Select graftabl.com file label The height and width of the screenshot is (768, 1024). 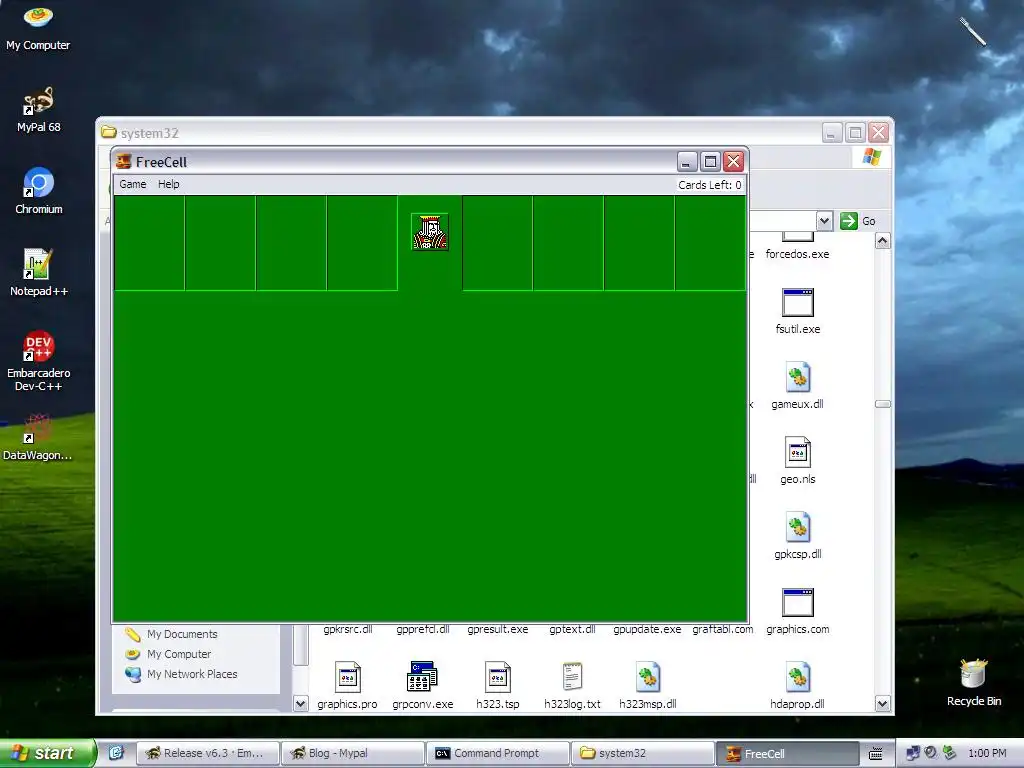tap(722, 630)
